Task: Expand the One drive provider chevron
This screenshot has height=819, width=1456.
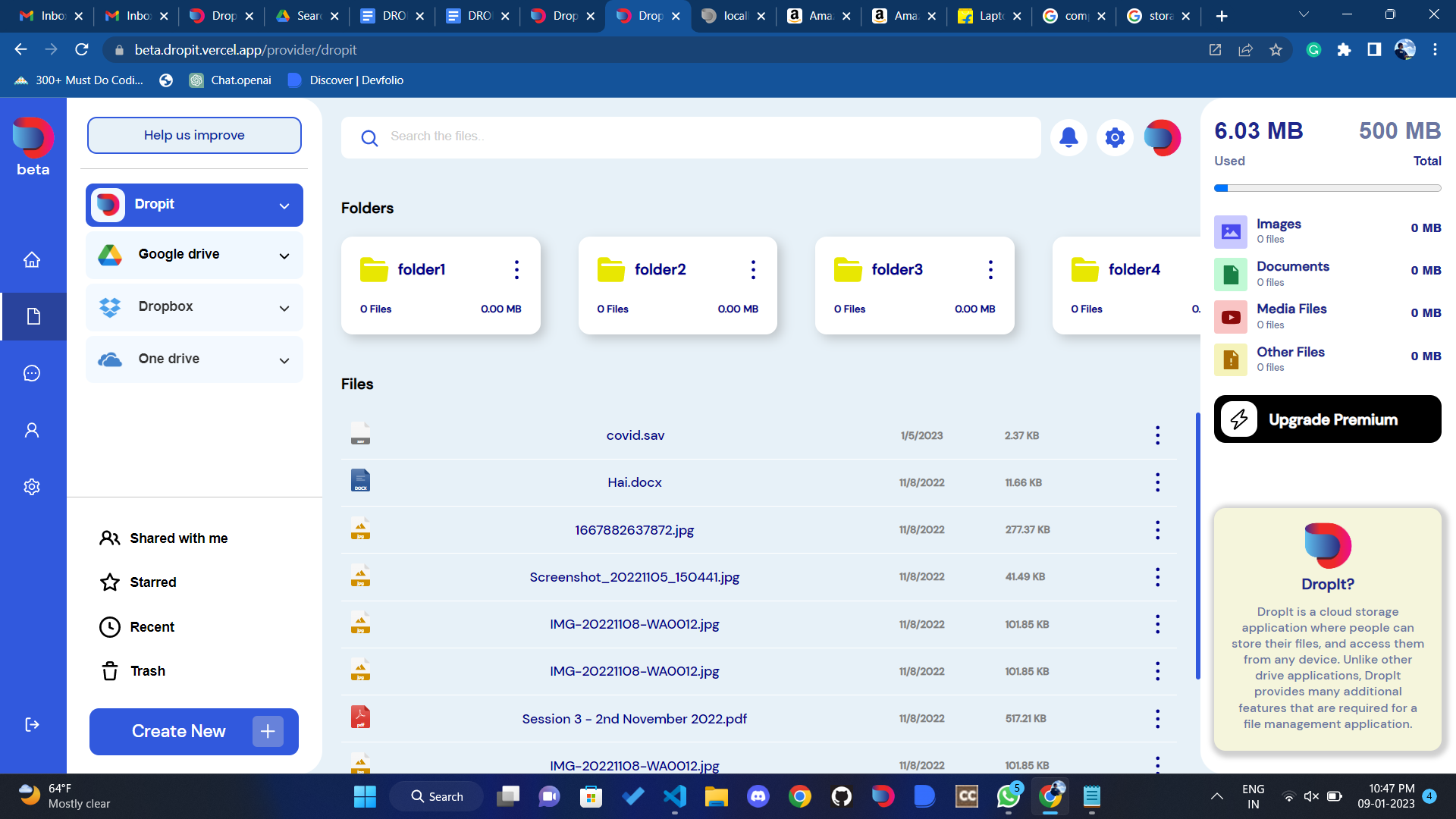Action: click(x=284, y=361)
